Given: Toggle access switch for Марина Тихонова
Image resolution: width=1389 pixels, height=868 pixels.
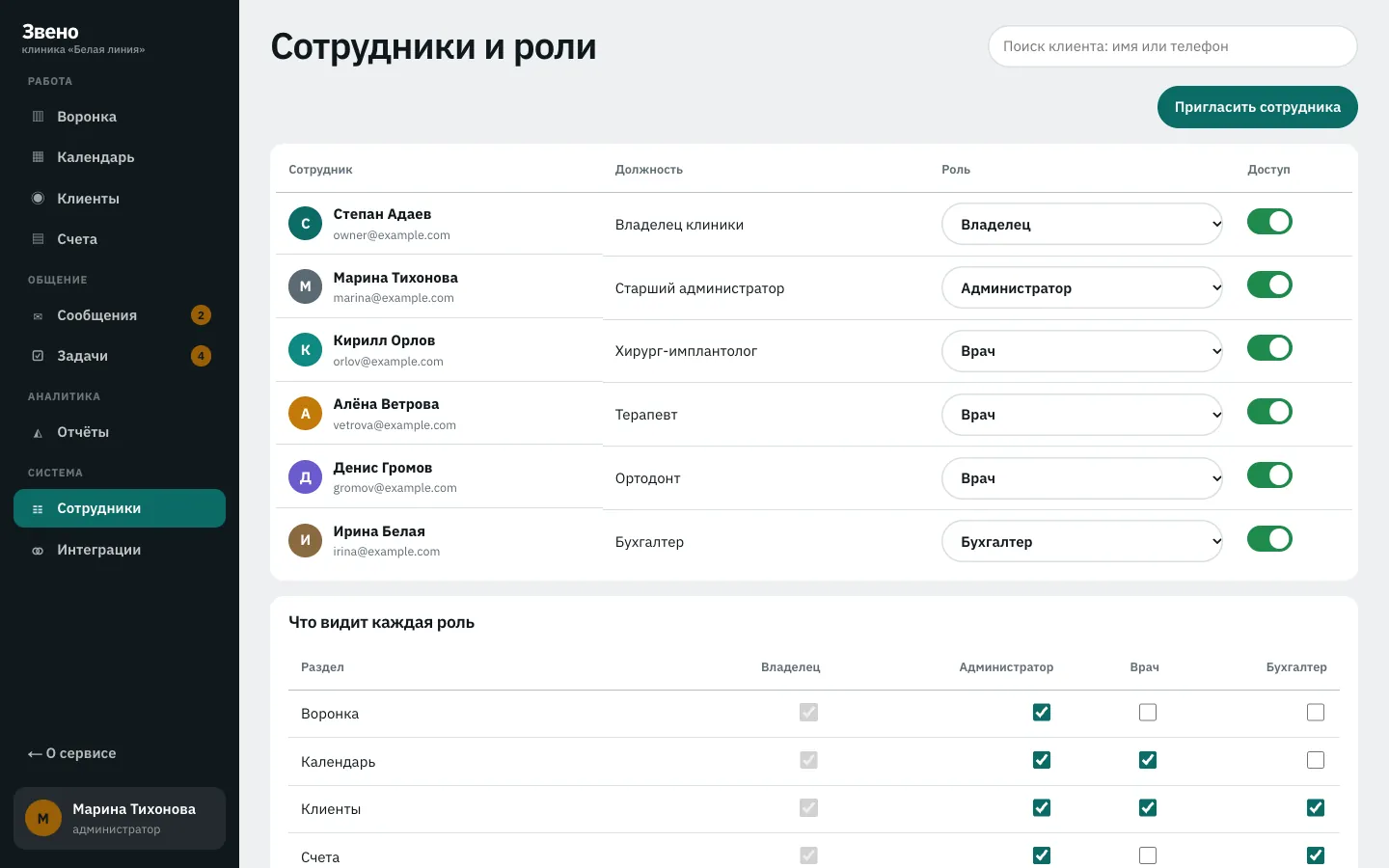Looking at the screenshot, I should tap(1269, 285).
